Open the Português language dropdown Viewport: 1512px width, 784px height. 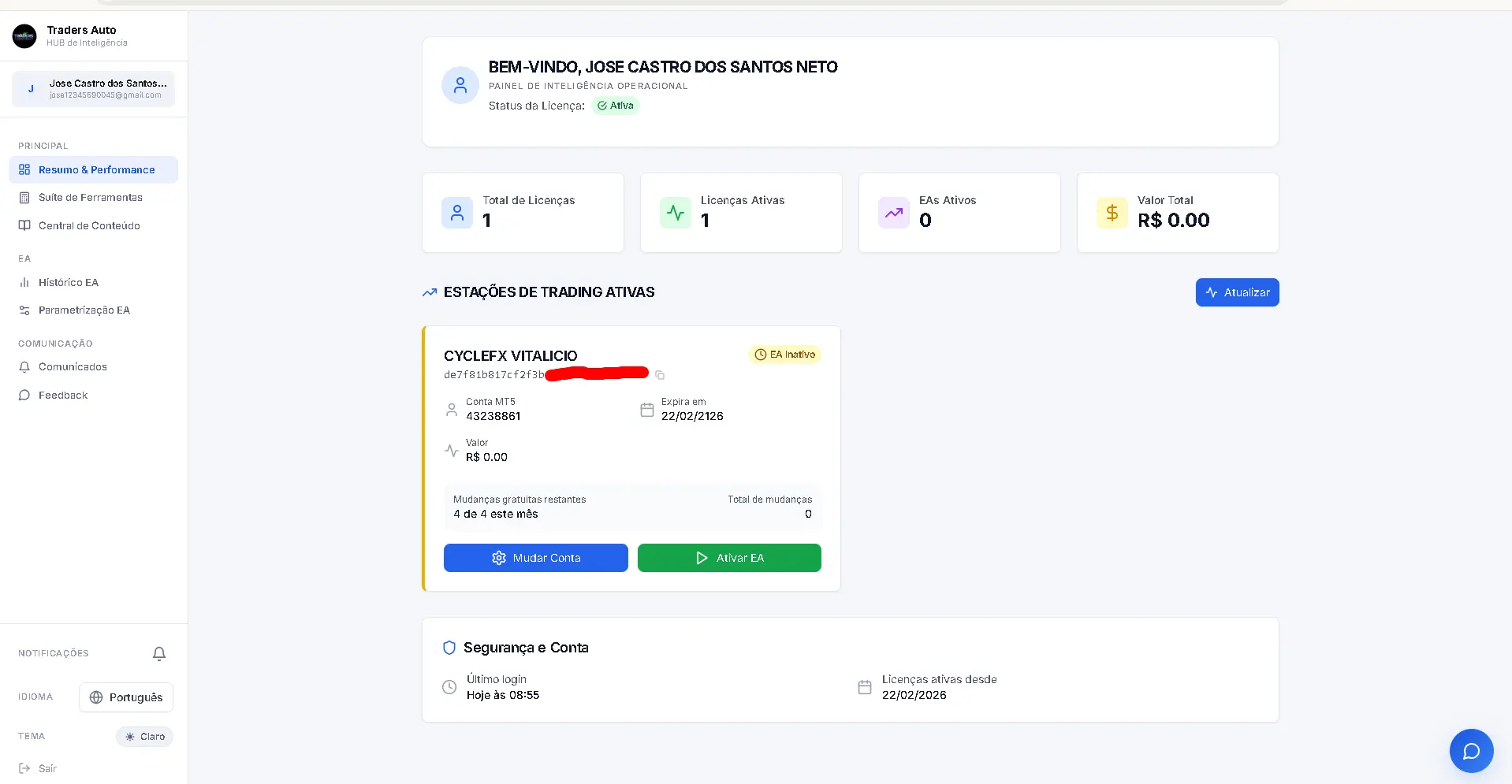(x=126, y=697)
